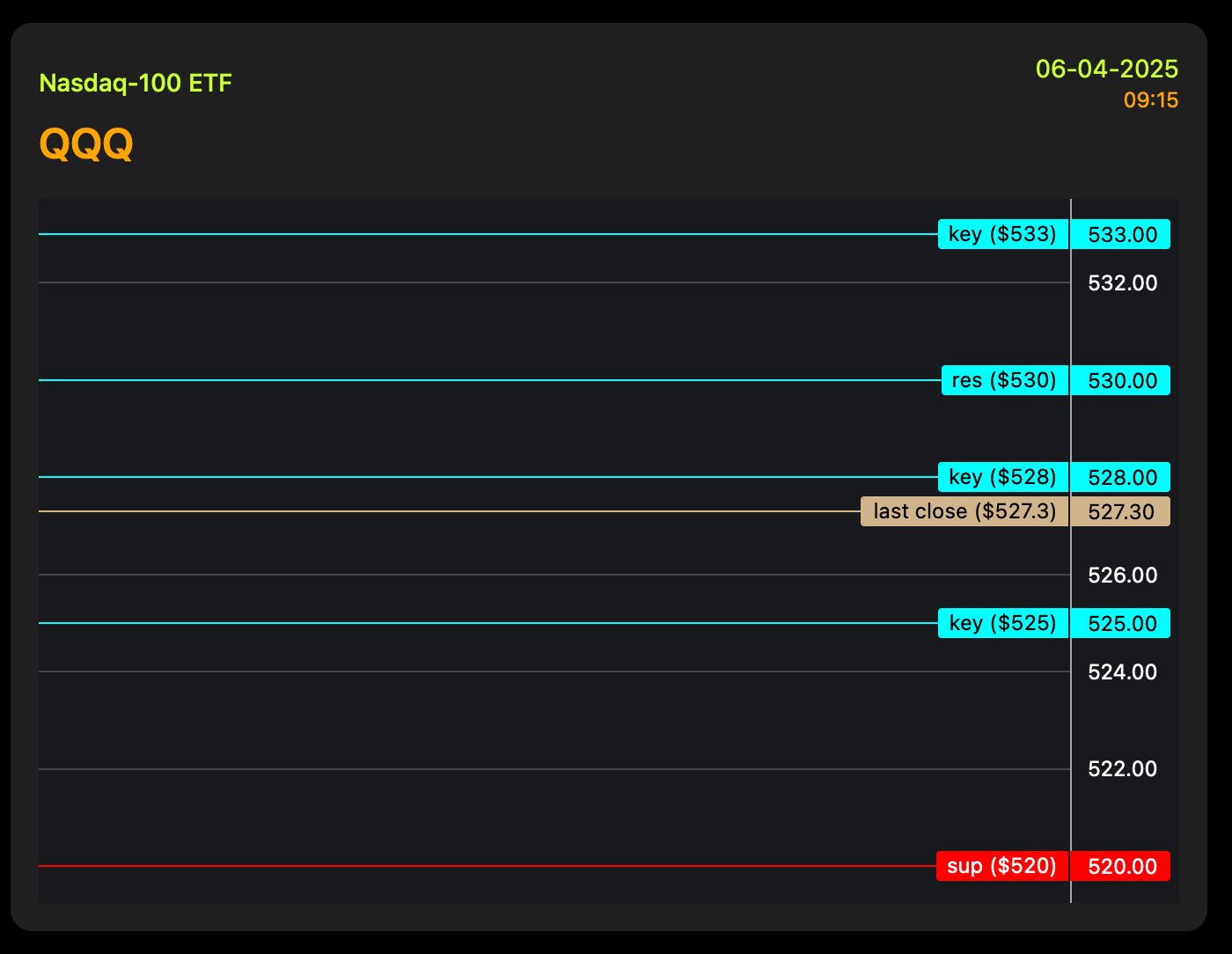This screenshot has height=954, width=1232.
Task: Click the cyan 528.00 price tag
Action: click(1122, 477)
